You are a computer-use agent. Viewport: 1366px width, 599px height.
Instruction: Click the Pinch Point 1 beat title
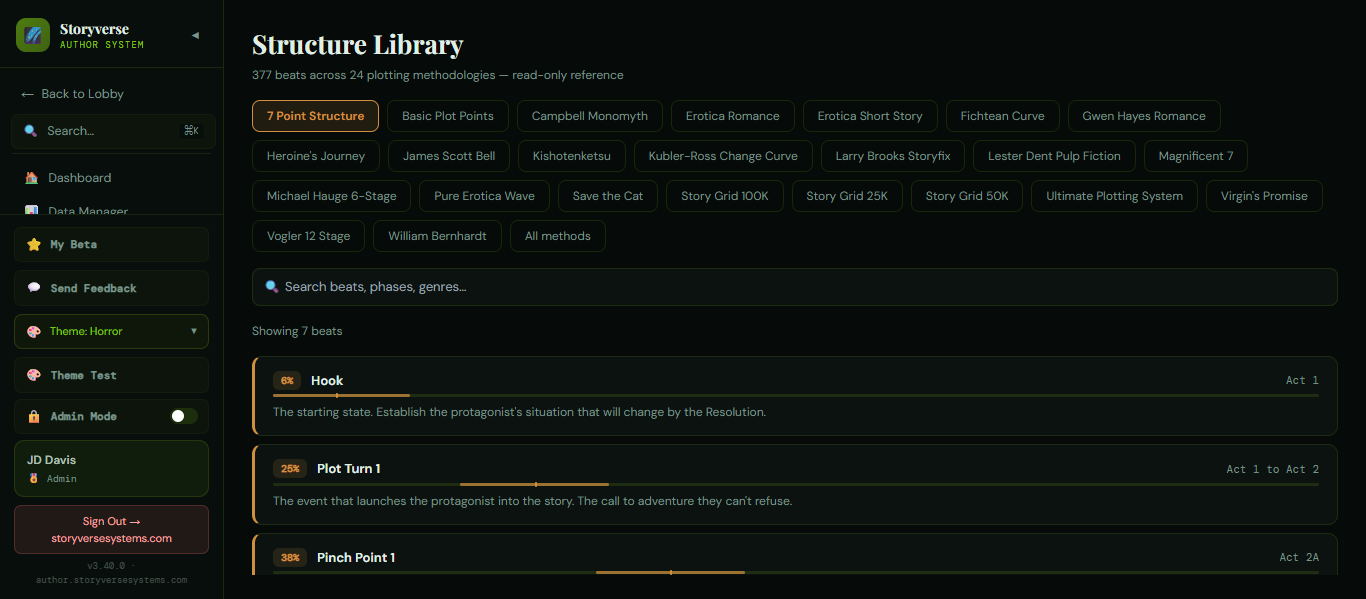(x=356, y=558)
